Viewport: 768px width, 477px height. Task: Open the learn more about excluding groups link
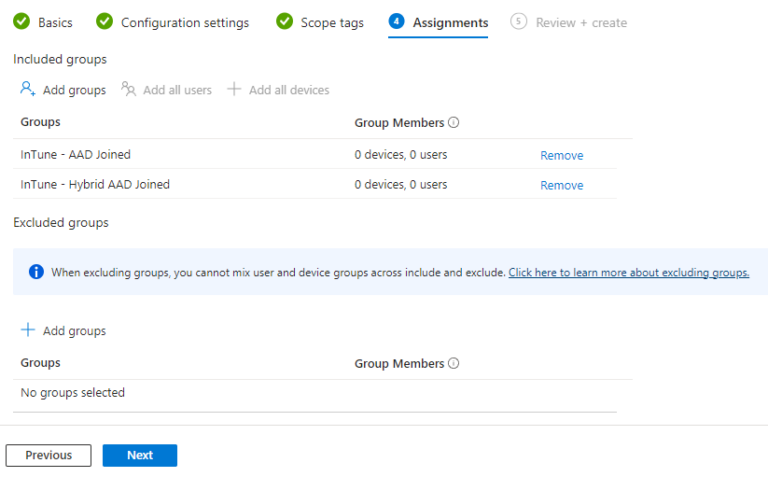tap(628, 272)
